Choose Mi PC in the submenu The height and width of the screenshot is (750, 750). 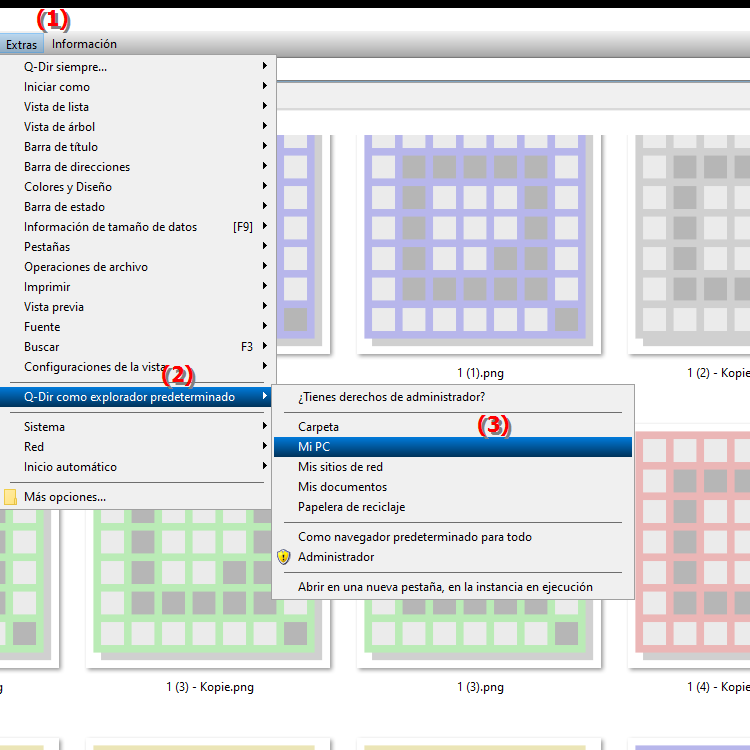point(452,447)
